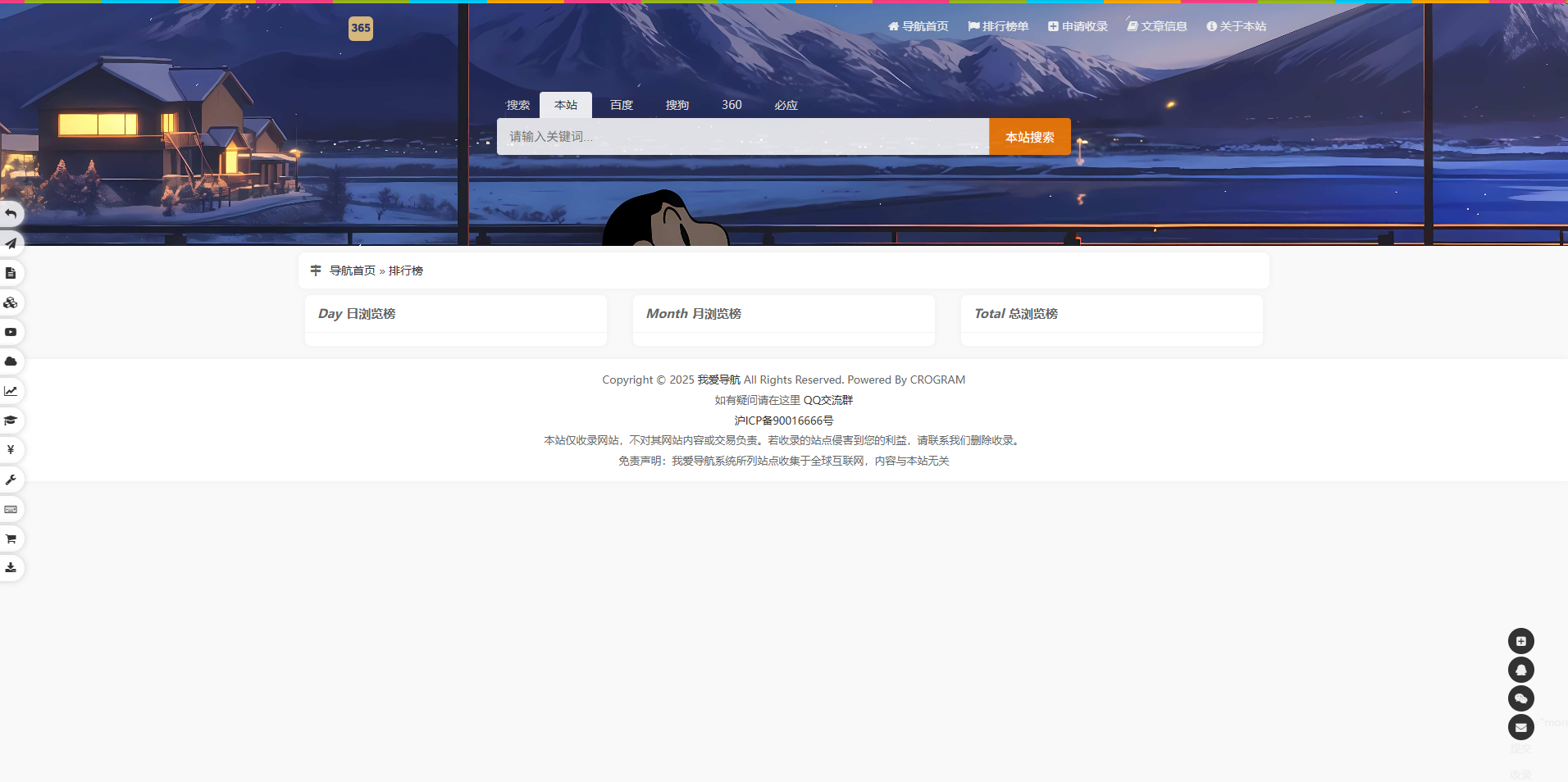1568x782 pixels.
Task: Select the 百度 search engine option
Action: click(621, 105)
